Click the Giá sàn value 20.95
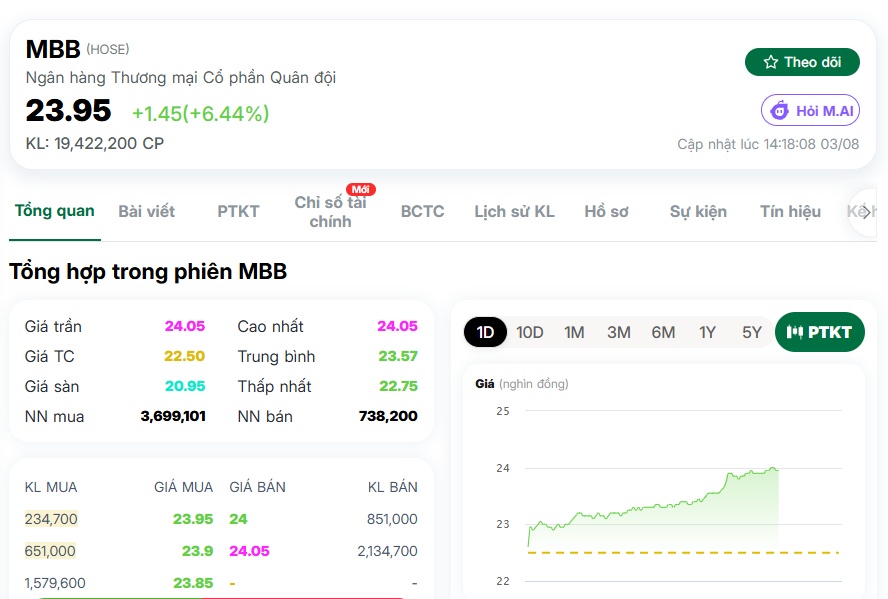888x599 pixels. (185, 386)
